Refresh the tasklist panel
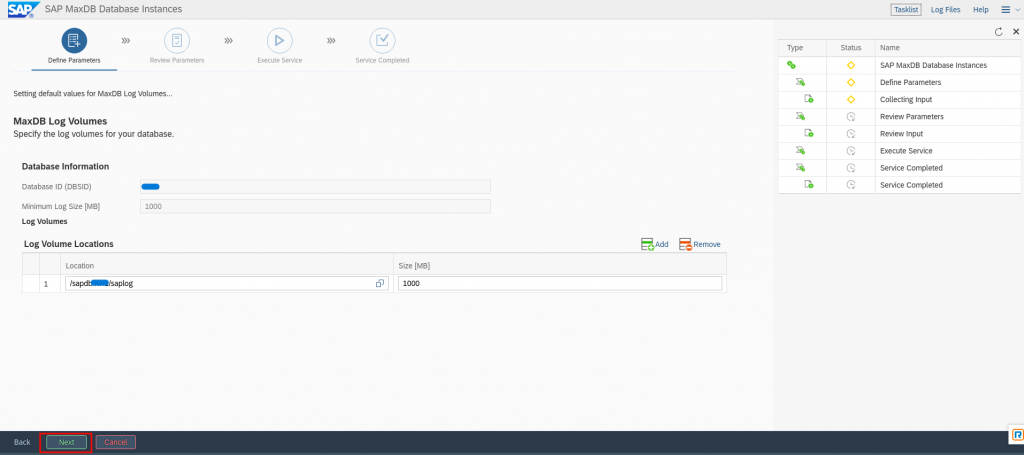1024x455 pixels. 998,32
